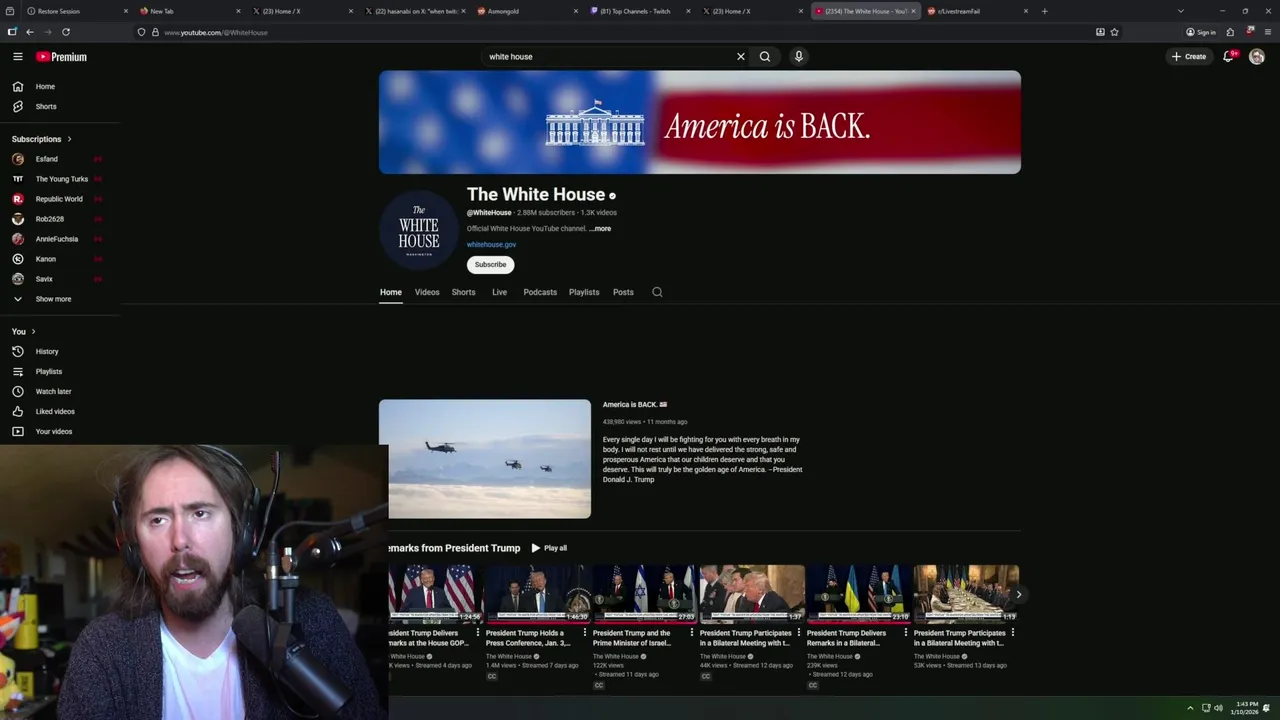Open options for Delivers Remarks in a Bilateral video

pos(906,633)
